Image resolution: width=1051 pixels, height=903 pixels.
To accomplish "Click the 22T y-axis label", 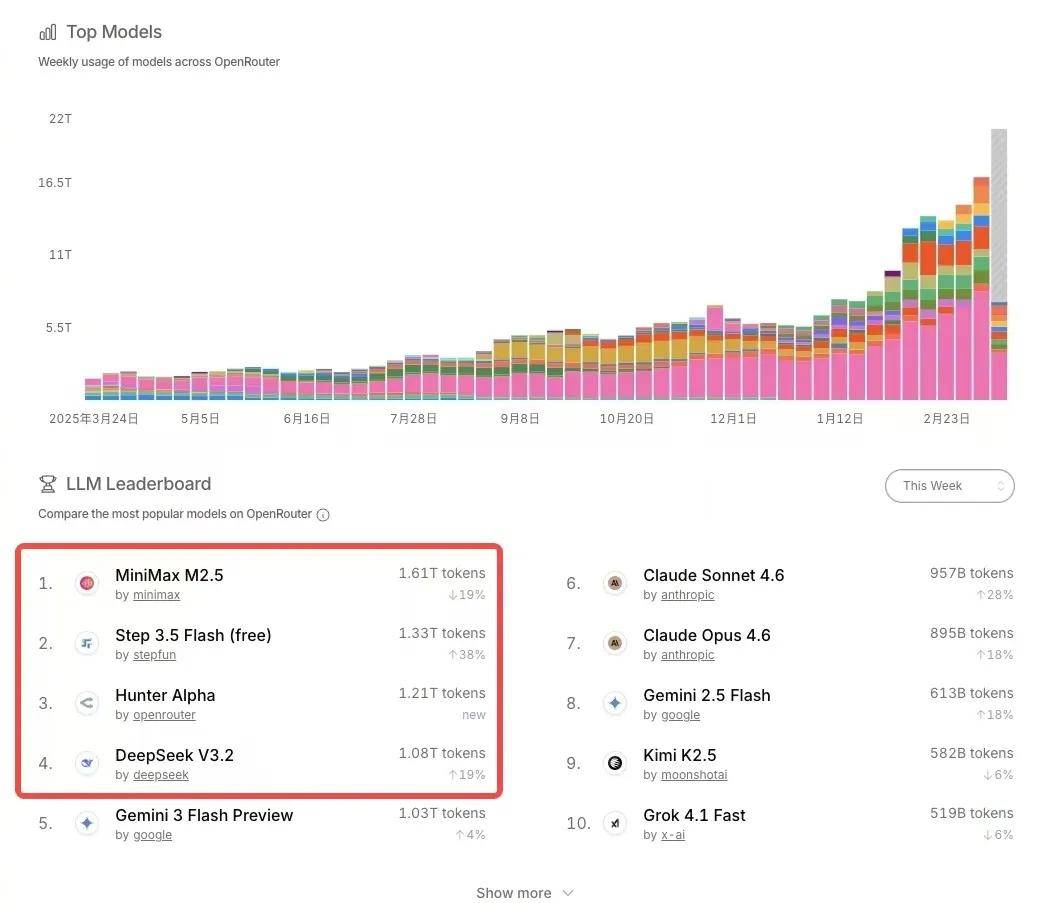I will coord(60,119).
